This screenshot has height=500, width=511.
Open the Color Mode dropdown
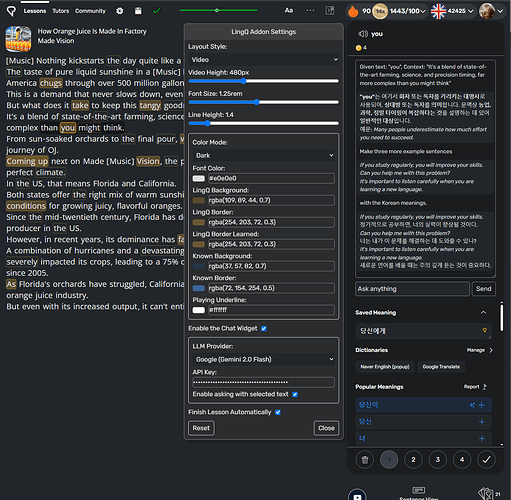pyautogui.click(x=263, y=155)
